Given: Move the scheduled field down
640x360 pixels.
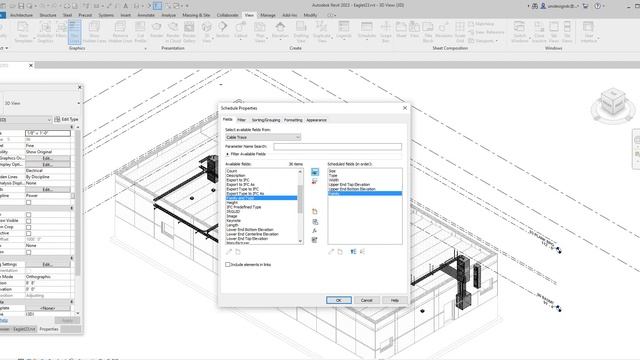Looking at the screenshot, I should [x=362, y=252].
